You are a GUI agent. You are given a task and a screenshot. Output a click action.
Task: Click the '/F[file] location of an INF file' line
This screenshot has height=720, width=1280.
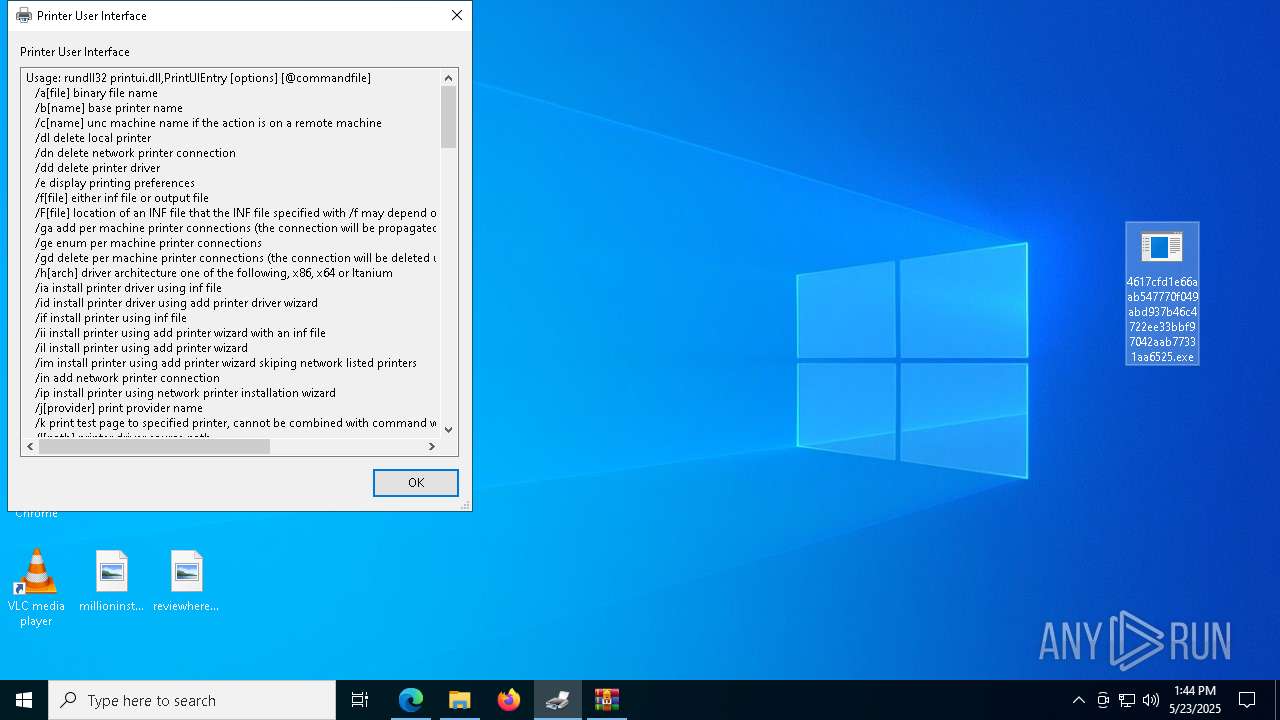click(x=236, y=213)
